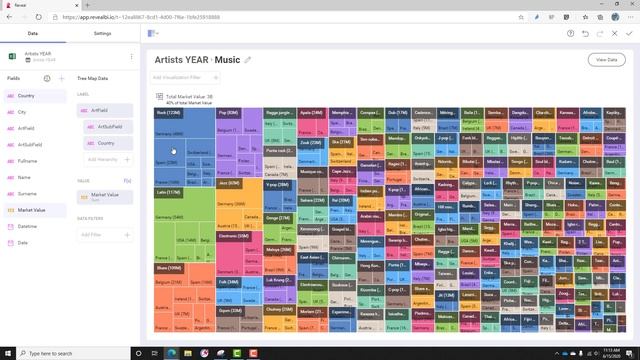Open File Explorer from the taskbar
The width and height of the screenshot is (640, 360).
[188, 353]
